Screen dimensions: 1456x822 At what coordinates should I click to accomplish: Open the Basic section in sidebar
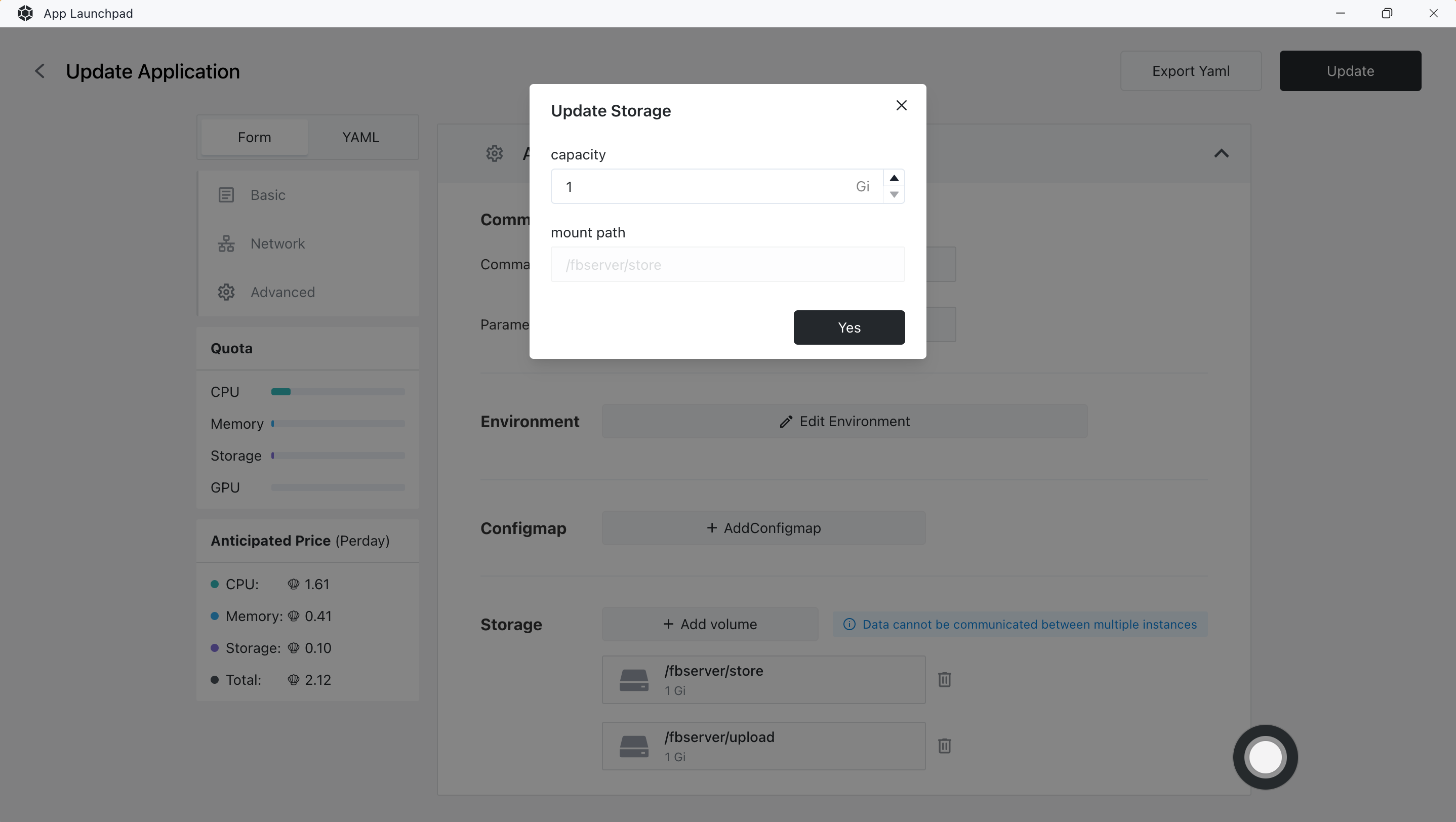point(267,195)
